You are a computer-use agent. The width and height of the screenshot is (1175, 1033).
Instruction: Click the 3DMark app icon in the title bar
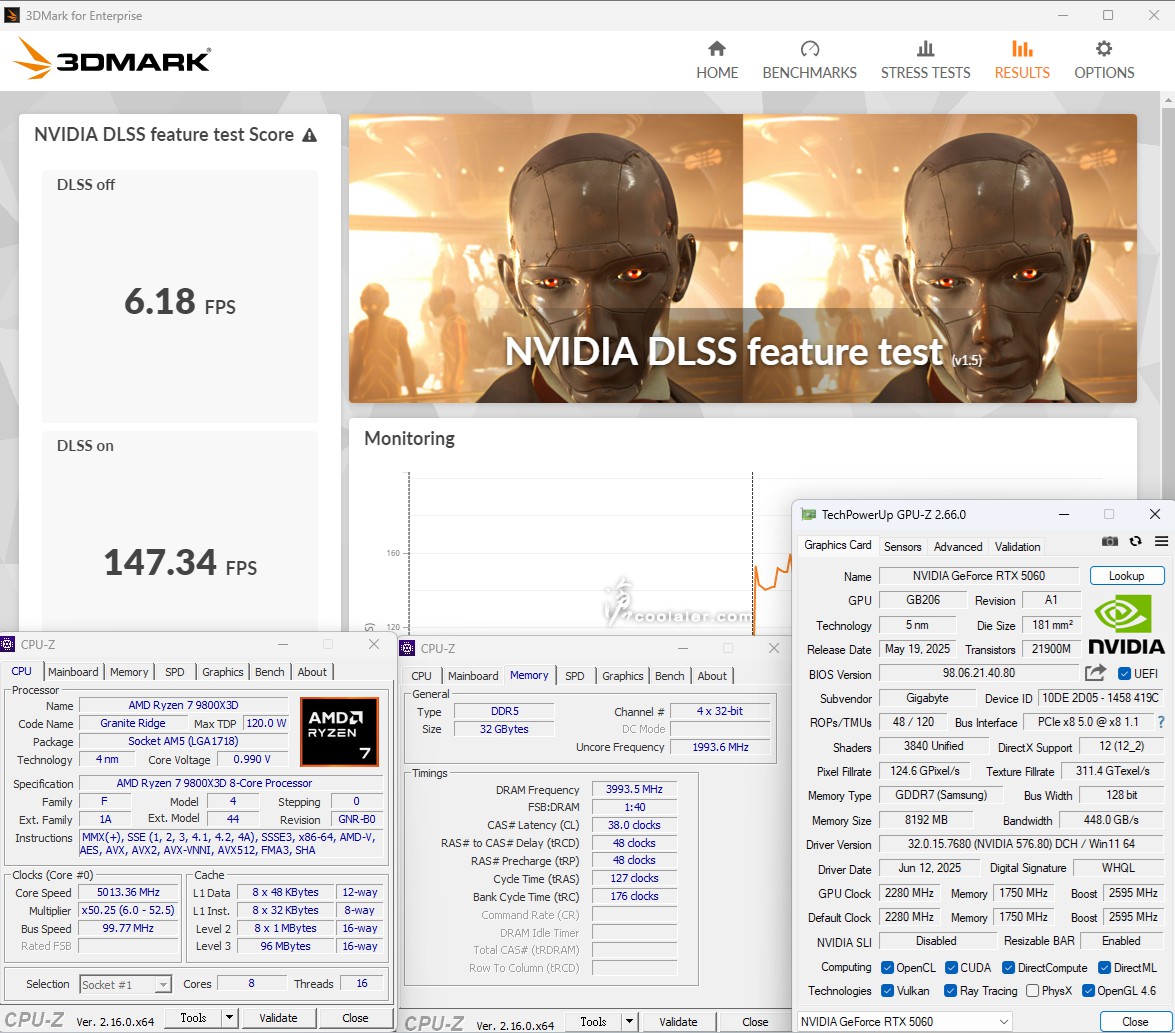(x=12, y=15)
